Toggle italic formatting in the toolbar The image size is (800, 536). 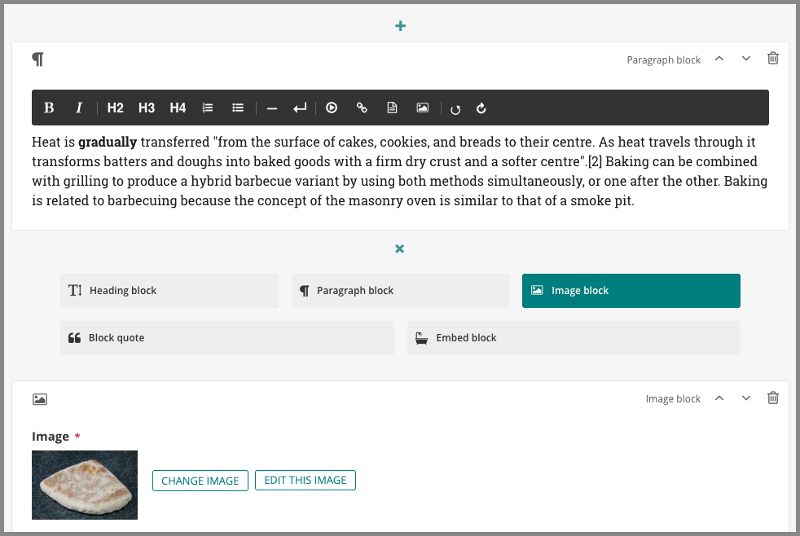pyautogui.click(x=79, y=108)
